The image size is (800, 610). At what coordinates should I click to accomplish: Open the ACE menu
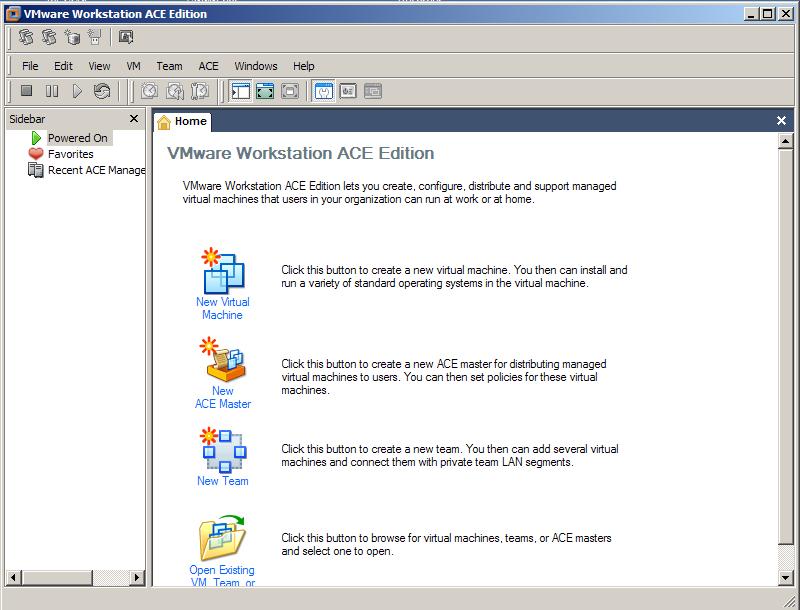(208, 66)
